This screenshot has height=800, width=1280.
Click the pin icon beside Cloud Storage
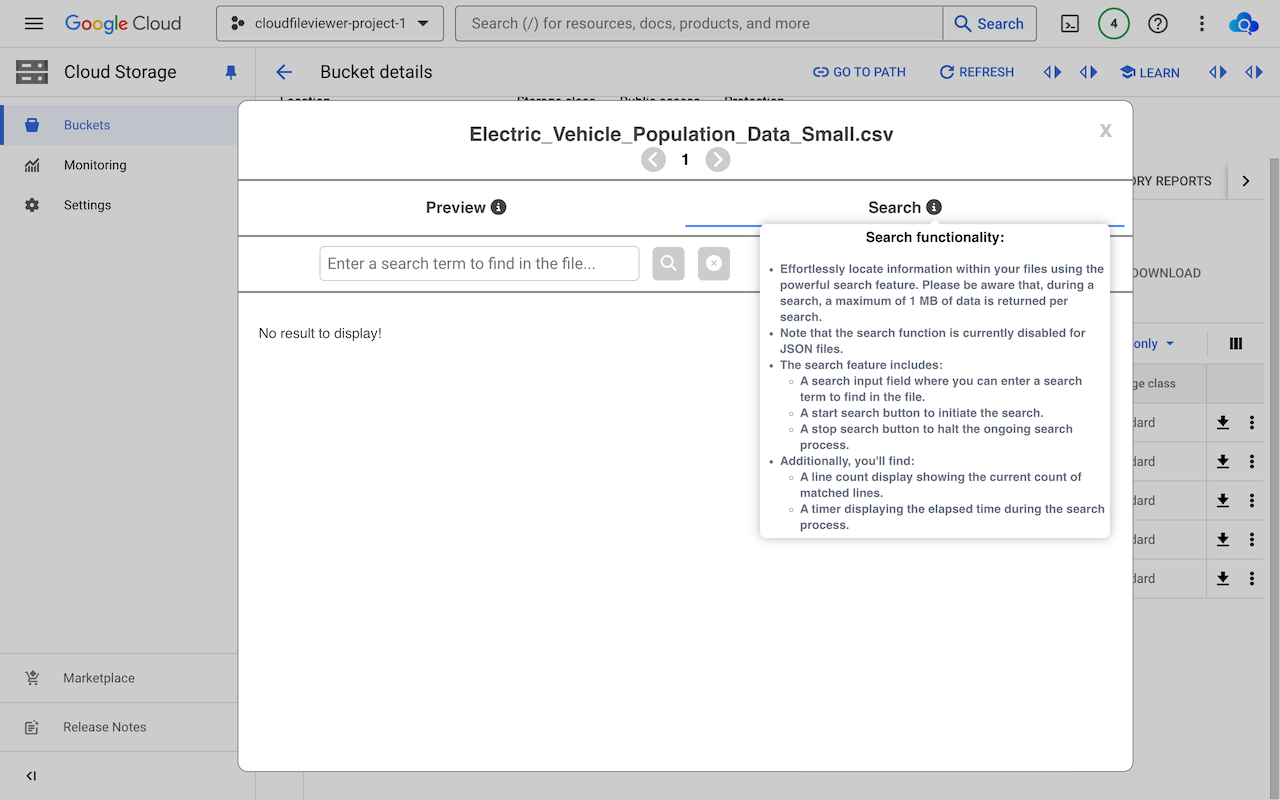(x=231, y=72)
